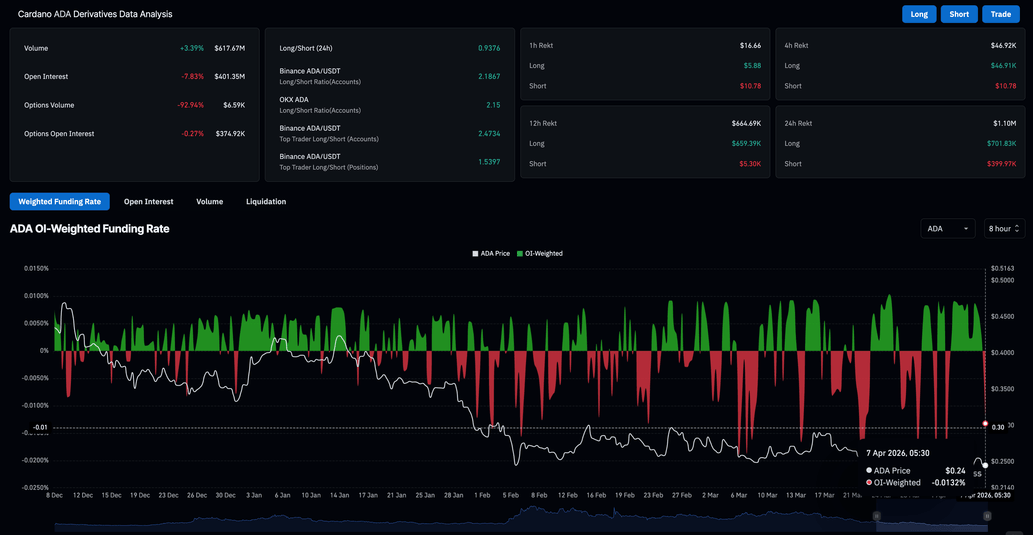Toggle the OI-Weighted legend series

[544, 254]
